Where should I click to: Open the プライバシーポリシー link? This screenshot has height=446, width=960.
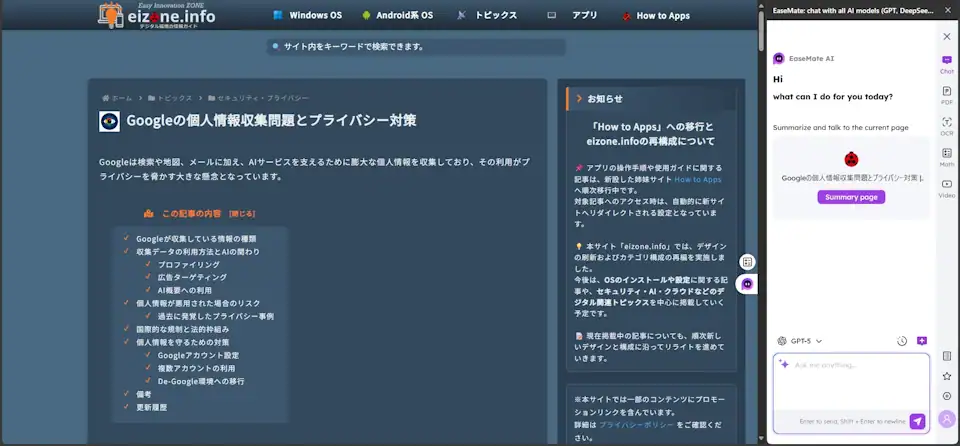click(x=637, y=425)
